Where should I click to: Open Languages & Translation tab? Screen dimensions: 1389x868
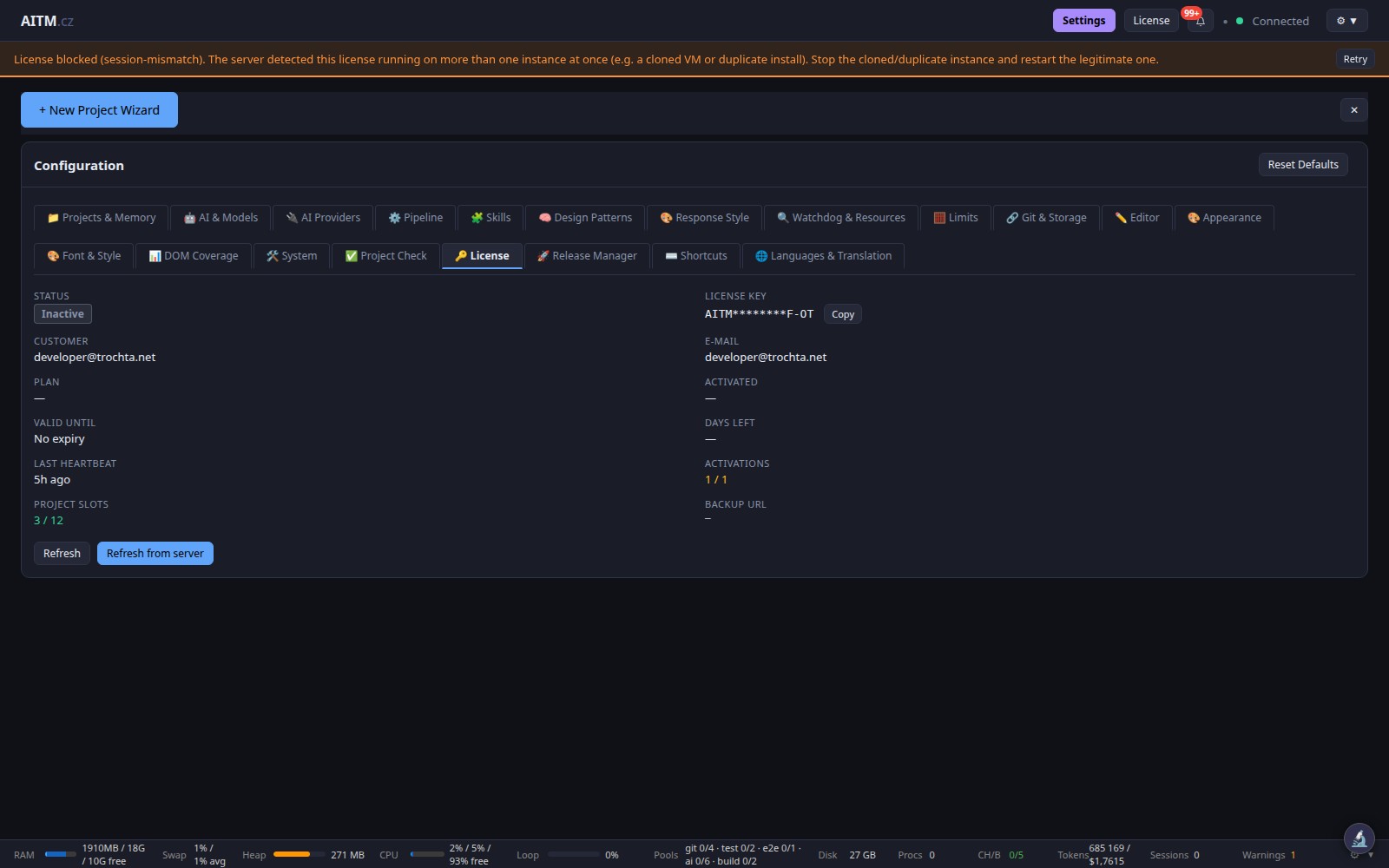(x=823, y=256)
